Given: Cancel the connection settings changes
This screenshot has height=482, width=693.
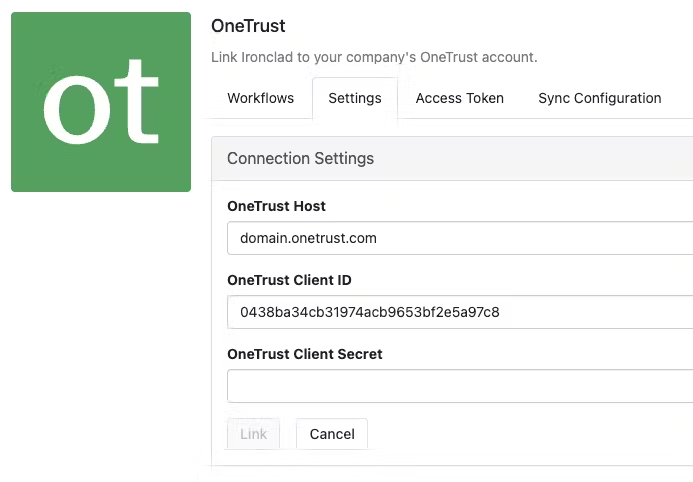Looking at the screenshot, I should [332, 434].
